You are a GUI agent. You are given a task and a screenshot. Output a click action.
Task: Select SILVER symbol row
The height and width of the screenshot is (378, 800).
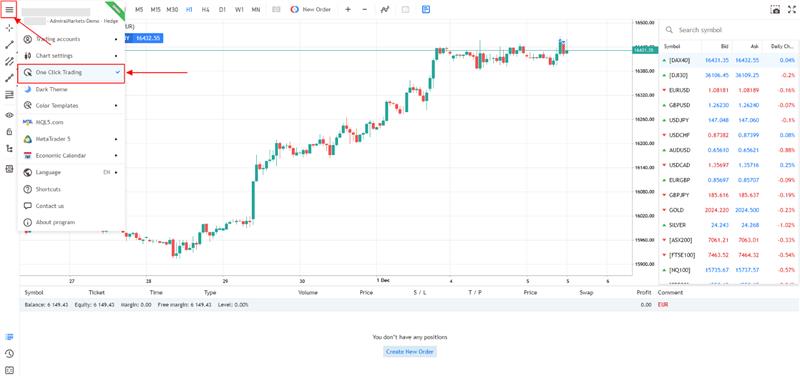[x=730, y=225]
